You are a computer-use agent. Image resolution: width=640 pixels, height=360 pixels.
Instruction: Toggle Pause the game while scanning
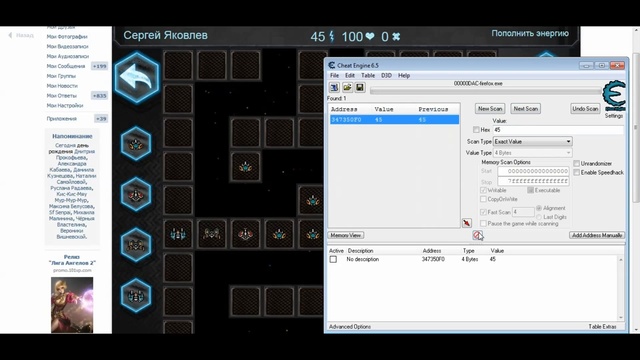click(x=483, y=224)
